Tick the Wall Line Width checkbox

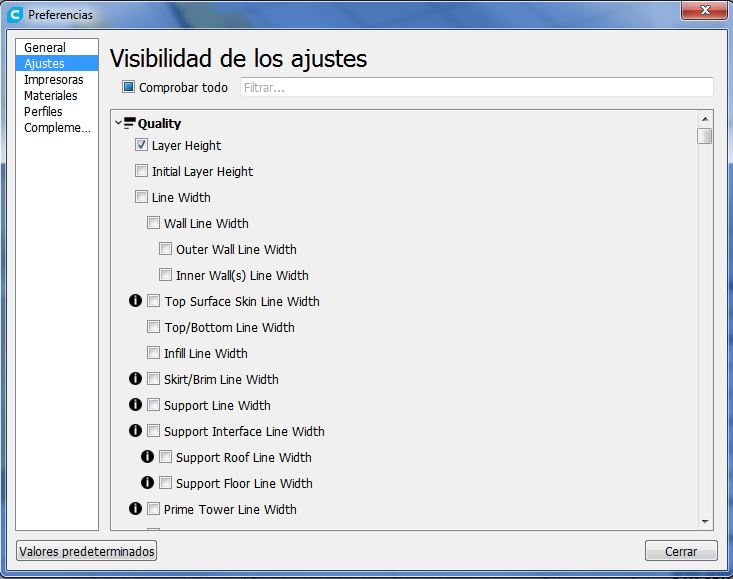click(x=153, y=222)
